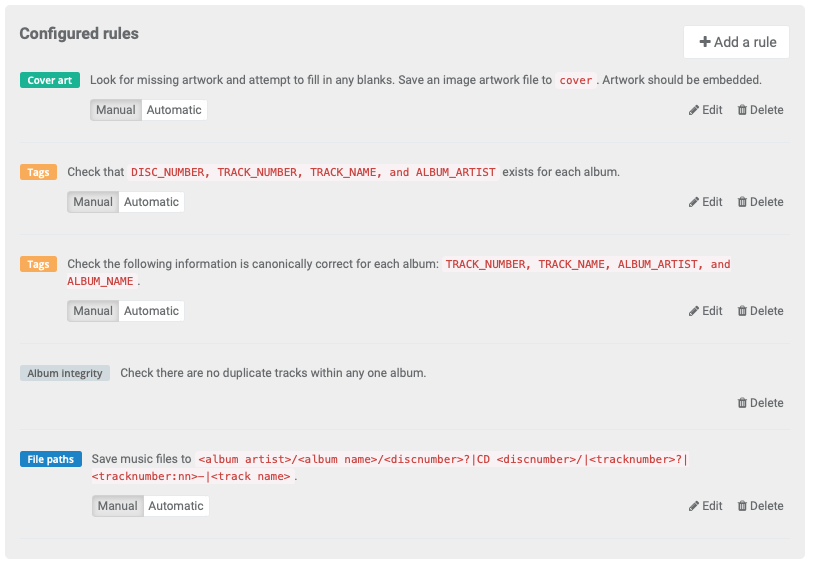Edit the canonically correct tags rule

pos(705,311)
